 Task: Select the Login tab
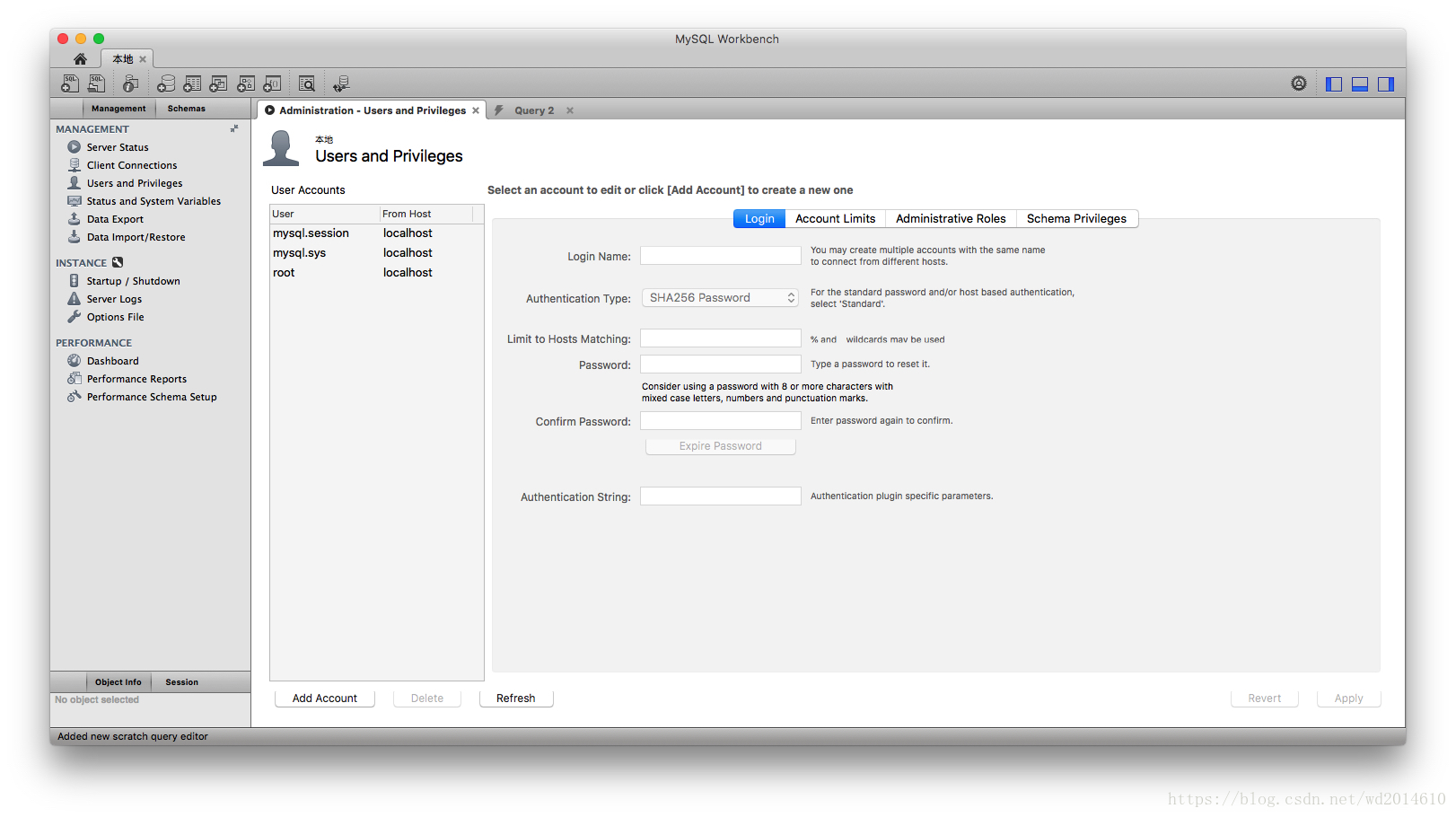(x=759, y=219)
